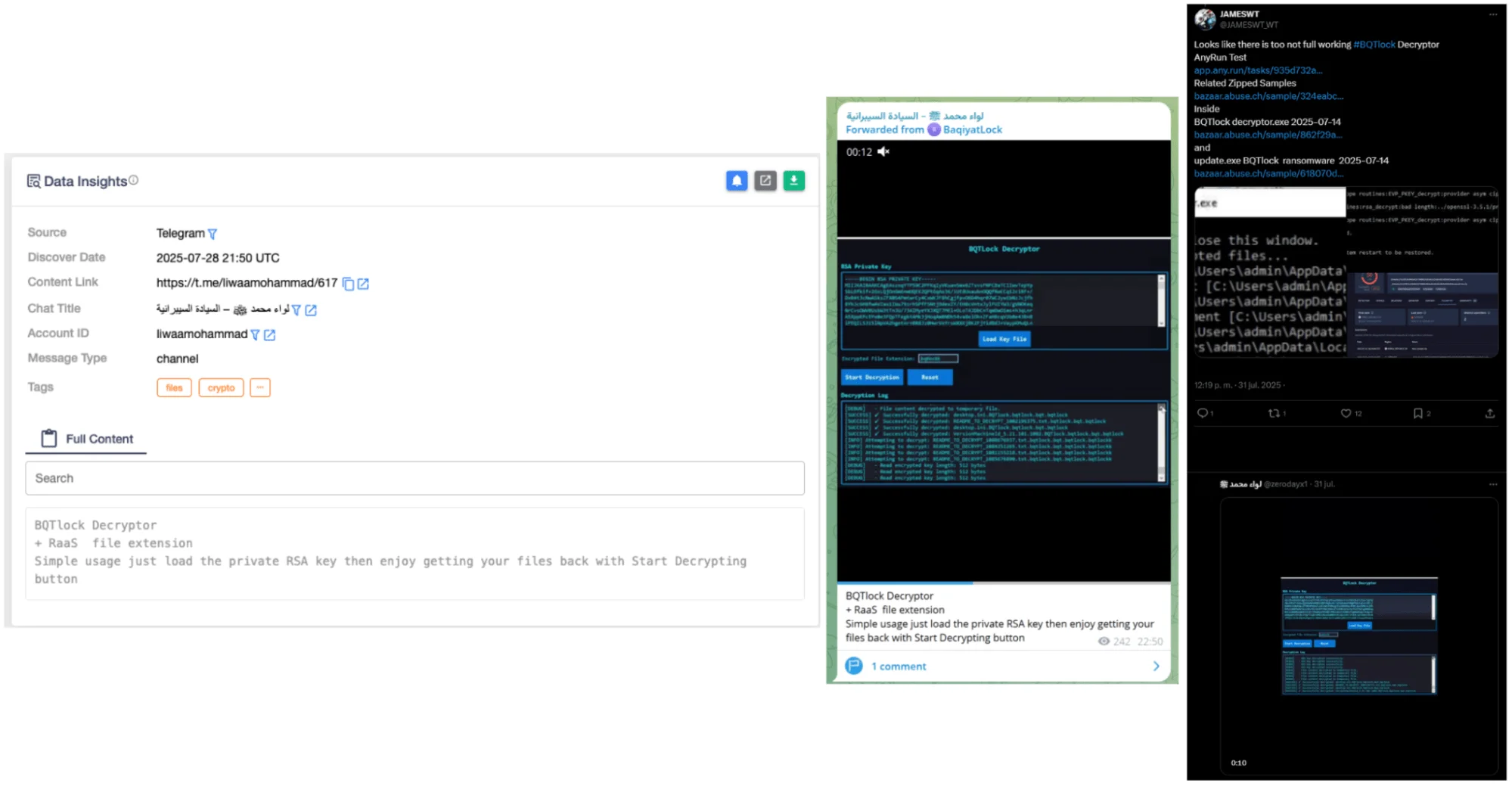Filter by Account ID liwaamohammad funnel icon
The image size is (1512, 786).
pyautogui.click(x=256, y=334)
